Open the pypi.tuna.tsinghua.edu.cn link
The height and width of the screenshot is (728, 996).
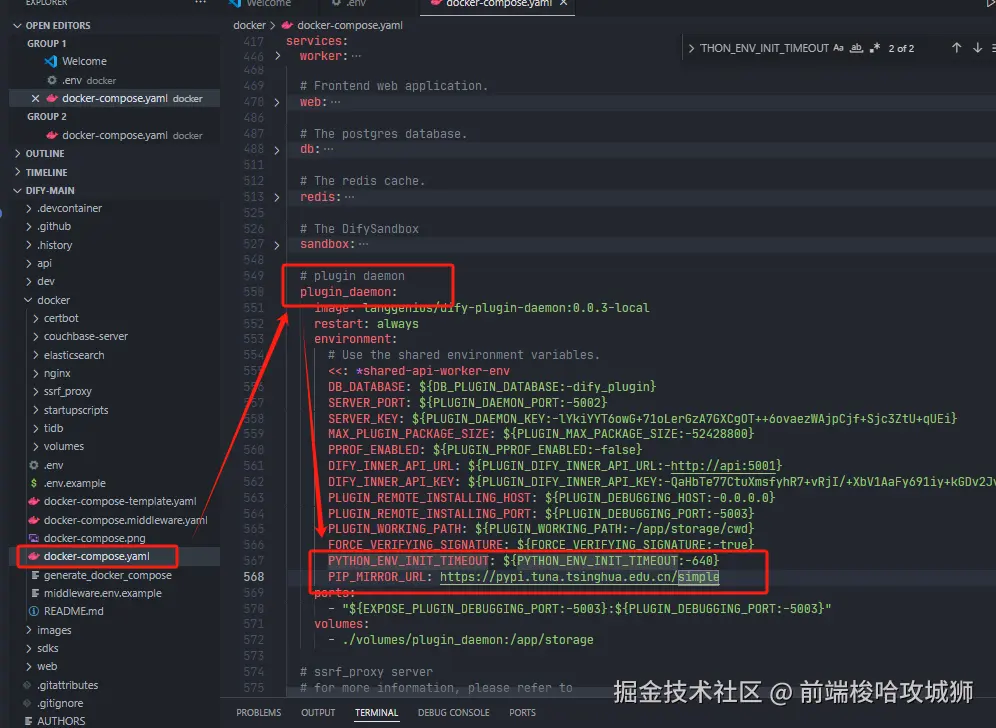point(579,577)
